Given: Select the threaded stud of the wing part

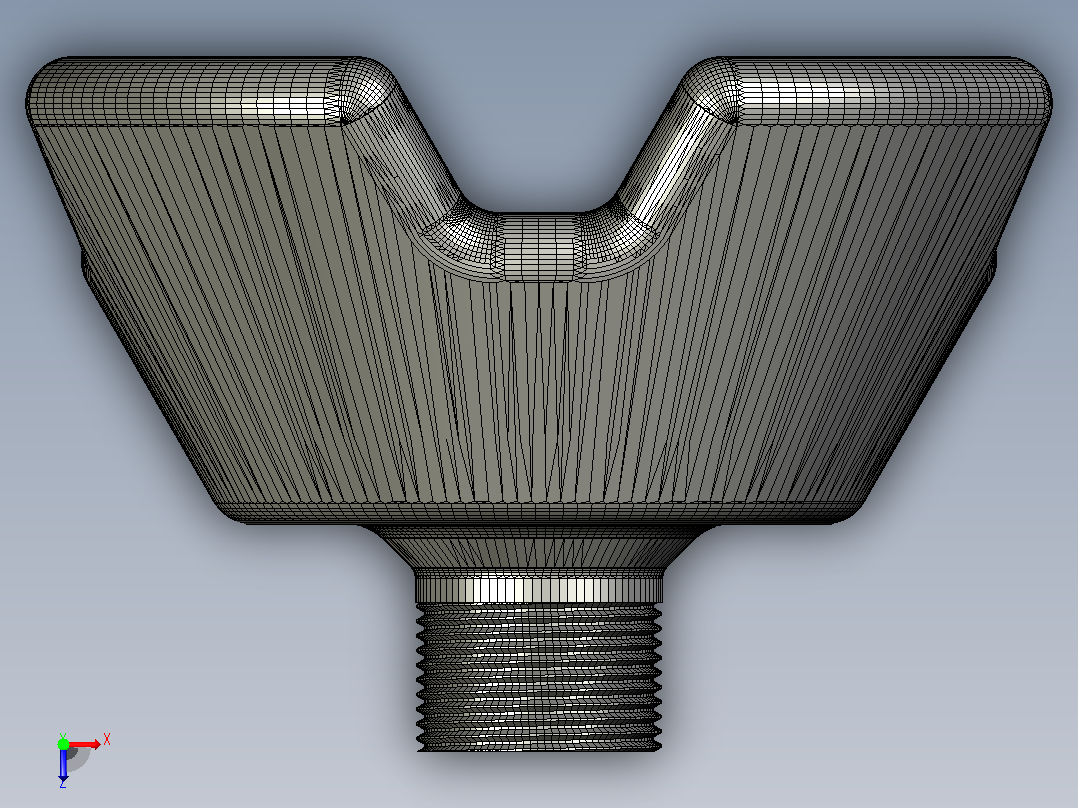Looking at the screenshot, I should 539,677.
